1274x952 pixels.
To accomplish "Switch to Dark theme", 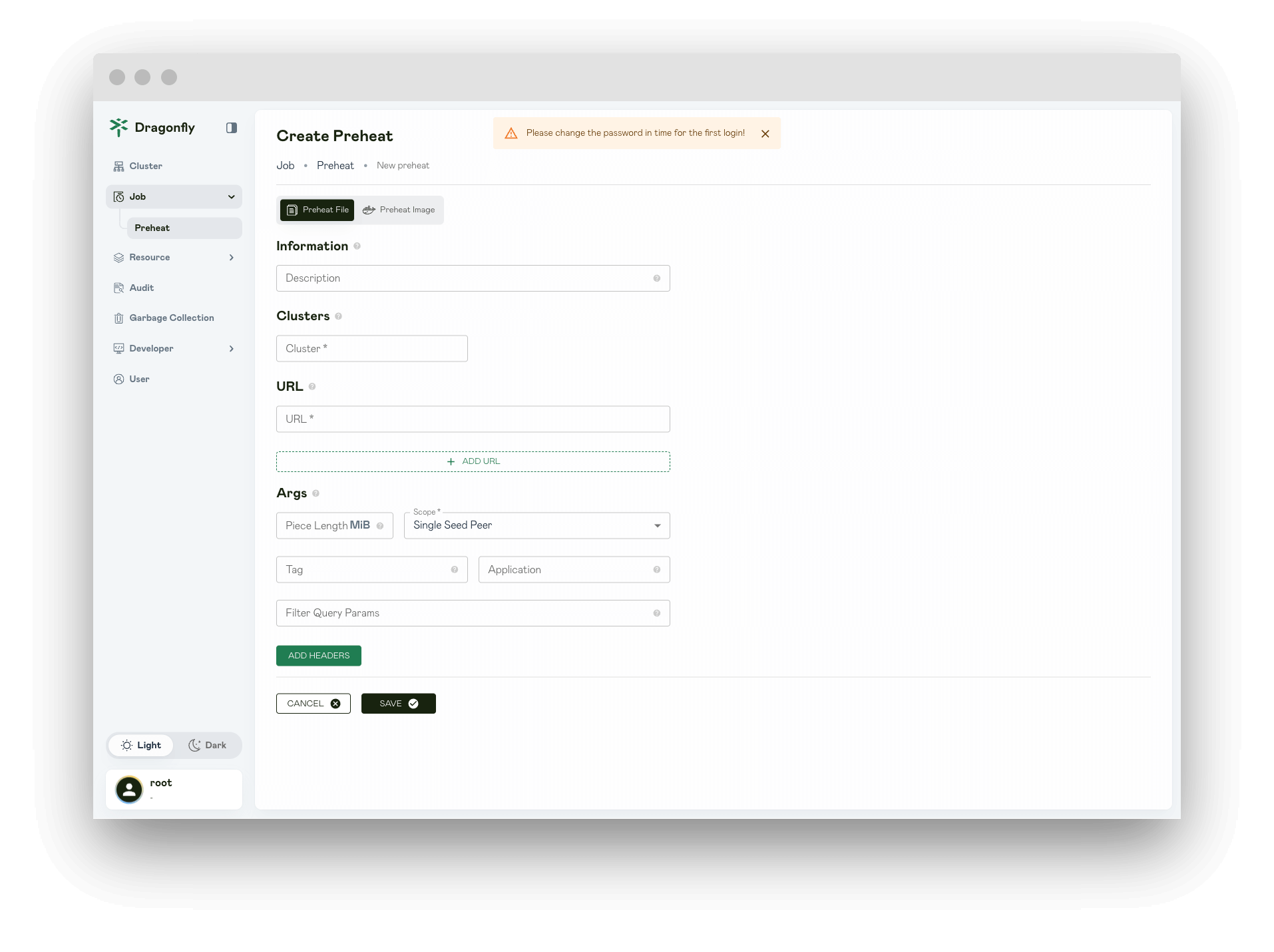I will click(x=207, y=746).
